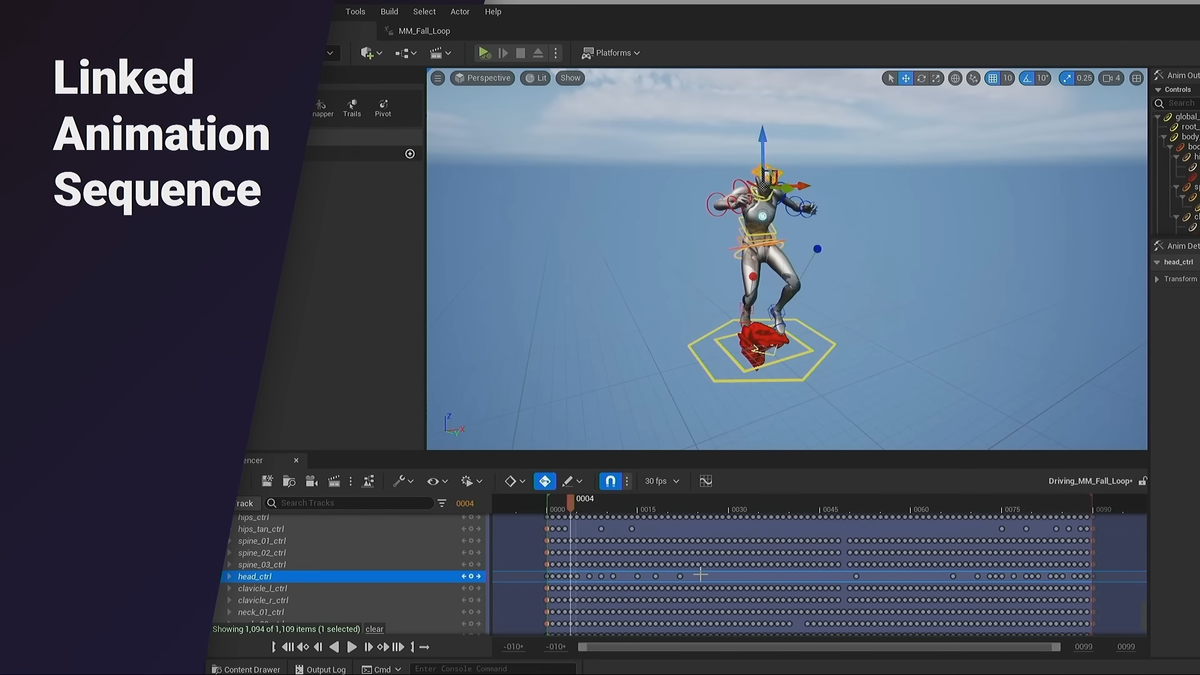1200x675 pixels.
Task: Adjust the camera speed control showing 4
Action: click(1110, 77)
